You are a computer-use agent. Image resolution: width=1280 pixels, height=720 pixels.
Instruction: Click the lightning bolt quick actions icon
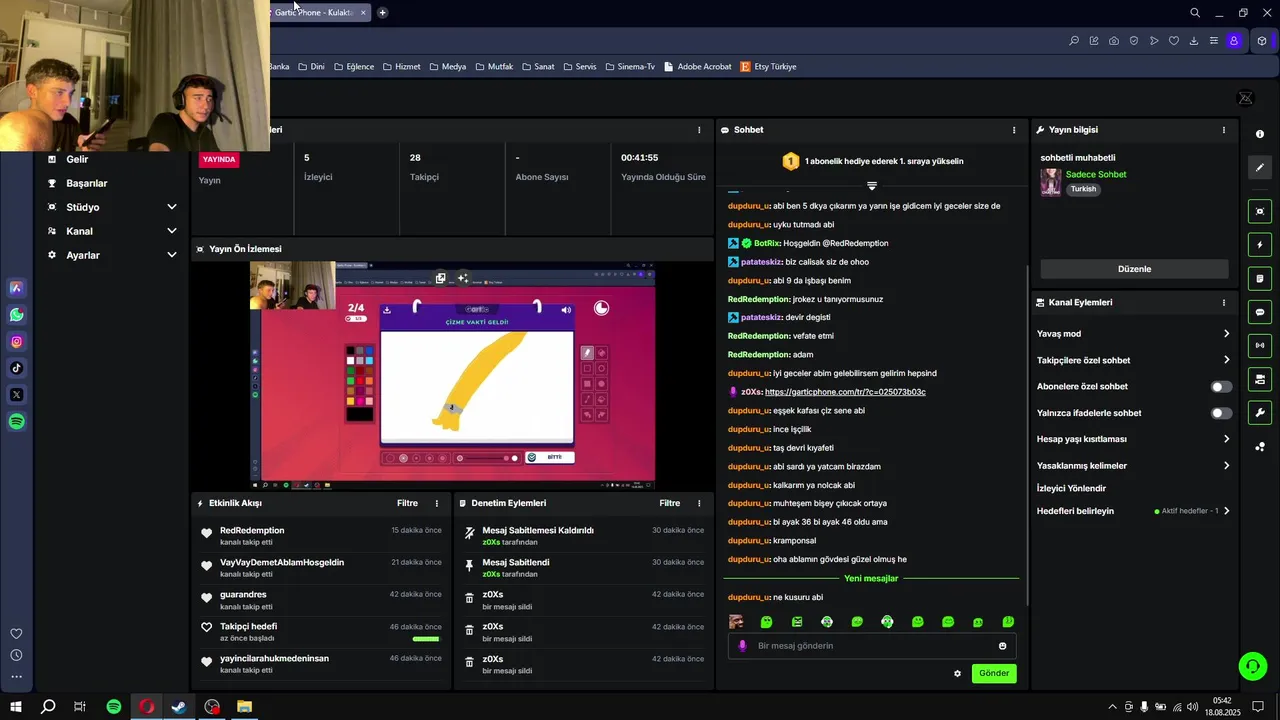[1260, 245]
